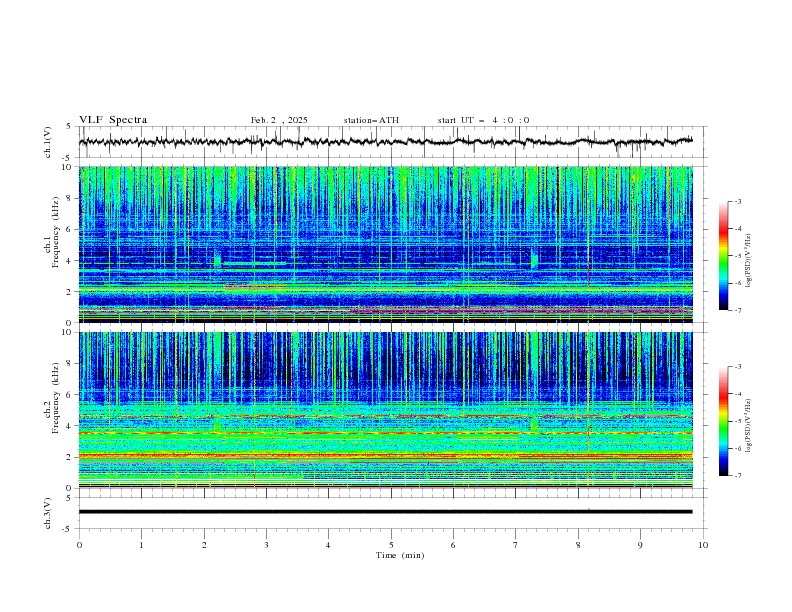This screenshot has width=792, height=612.
Task: Click the time axis tick label "9"
Action: [640, 545]
